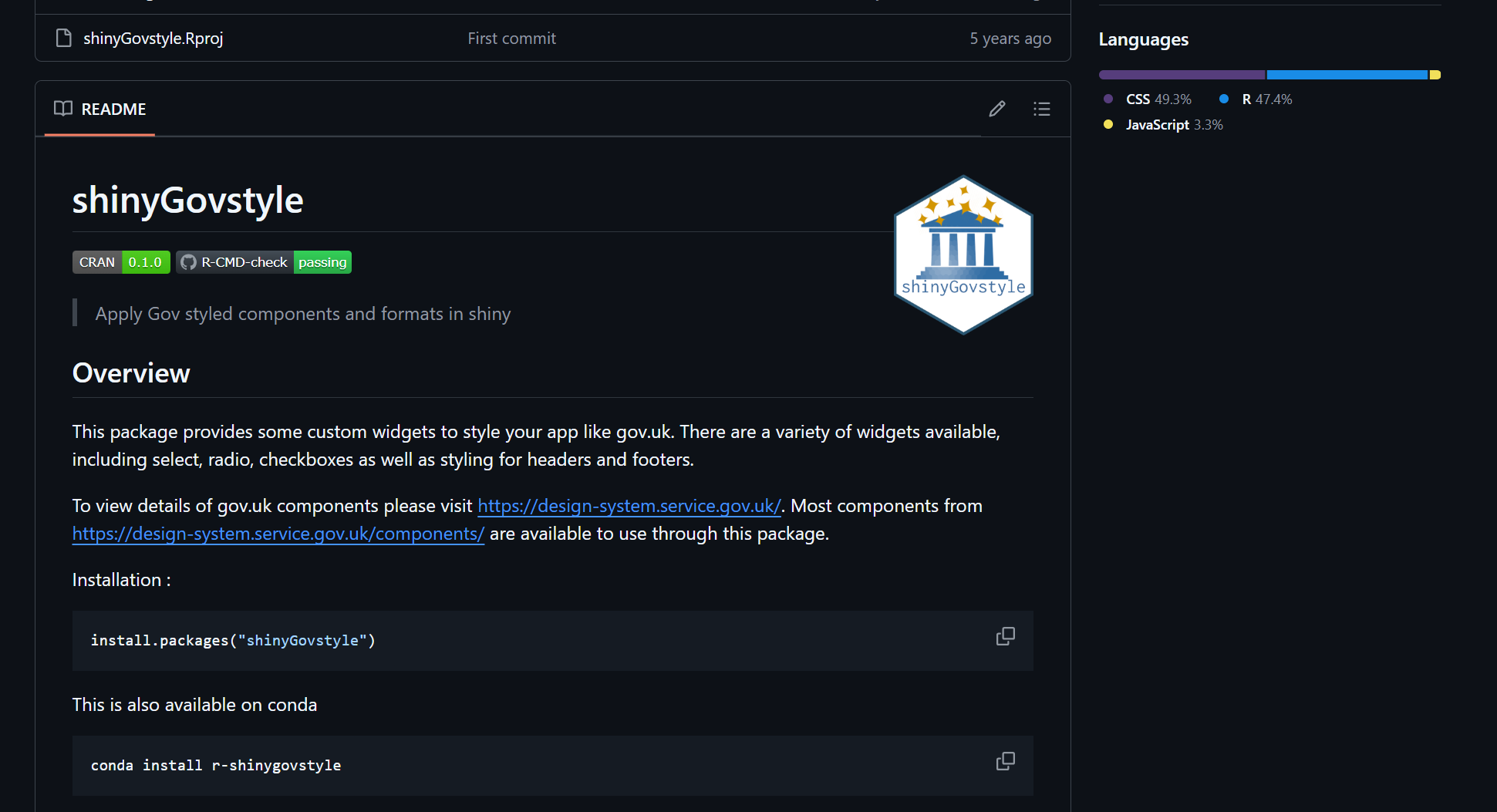Click the CRAN 0.1.0 version badge
Viewport: 1497px width, 812px height.
121,262
